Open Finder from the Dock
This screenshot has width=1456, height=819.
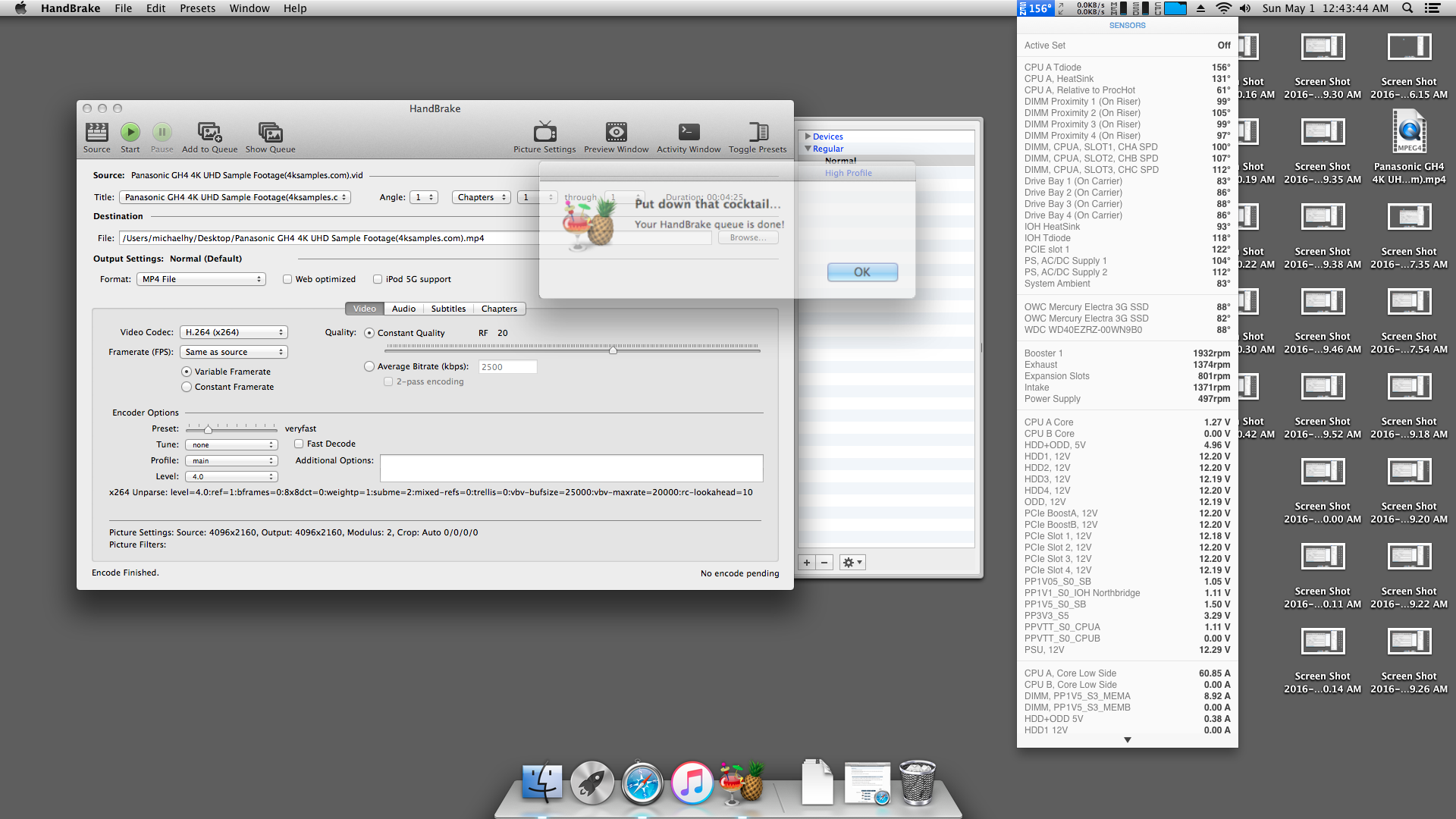click(x=542, y=783)
